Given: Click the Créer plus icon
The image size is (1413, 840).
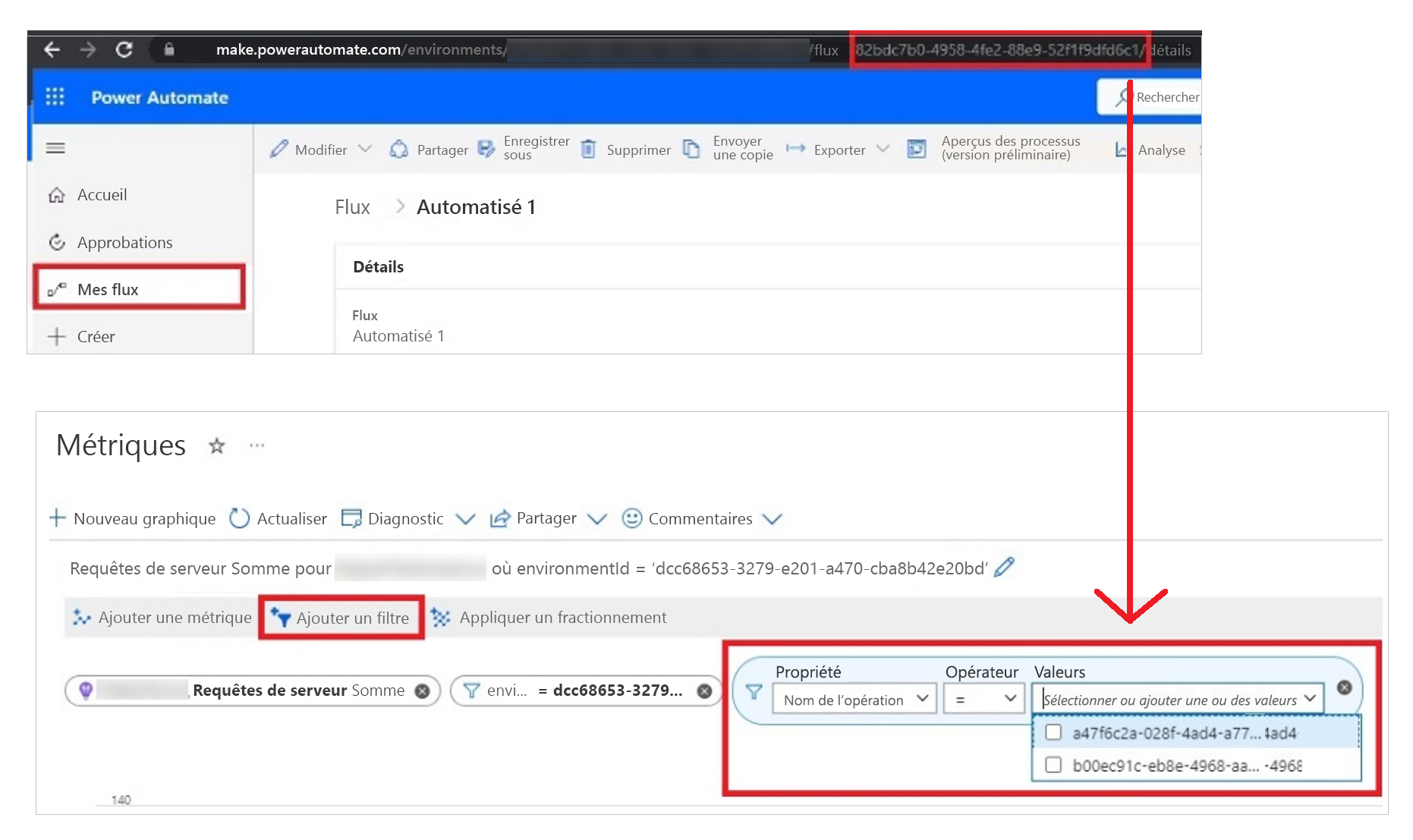Looking at the screenshot, I should coord(56,336).
